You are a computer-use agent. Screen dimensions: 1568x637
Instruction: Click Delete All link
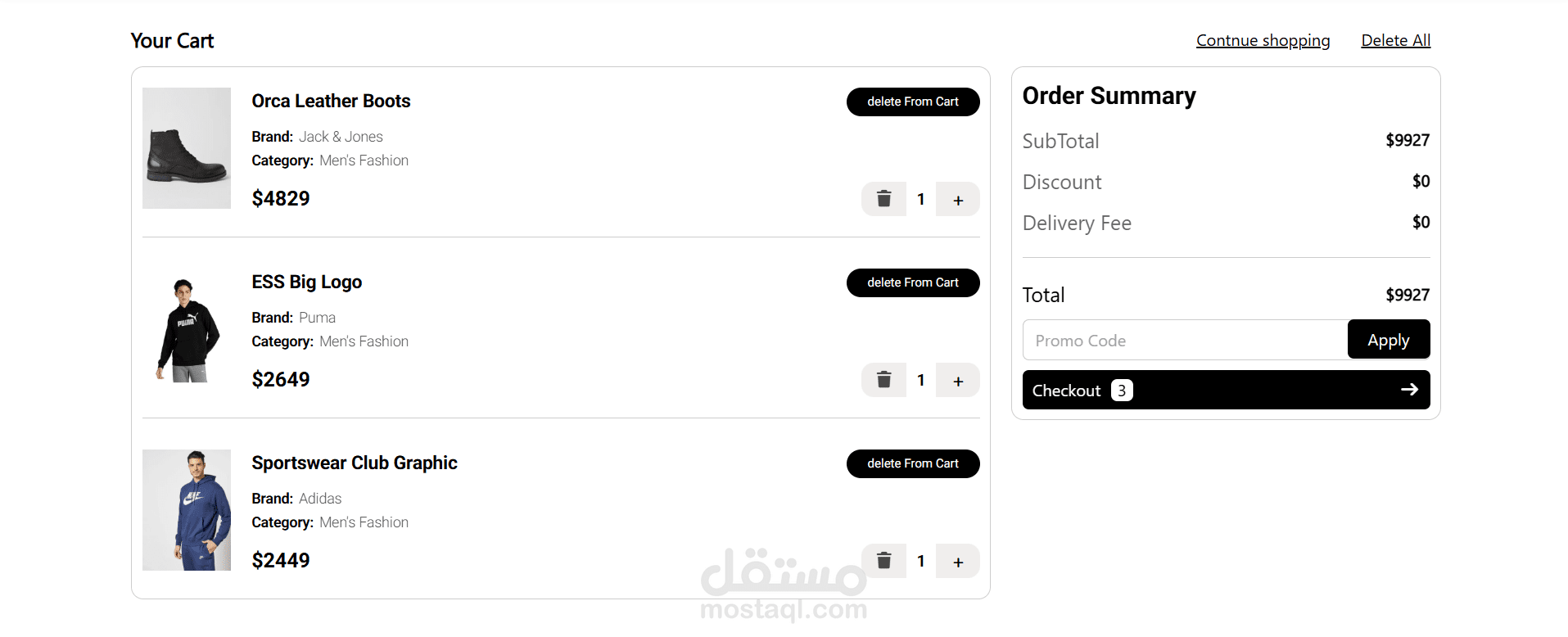[1395, 40]
